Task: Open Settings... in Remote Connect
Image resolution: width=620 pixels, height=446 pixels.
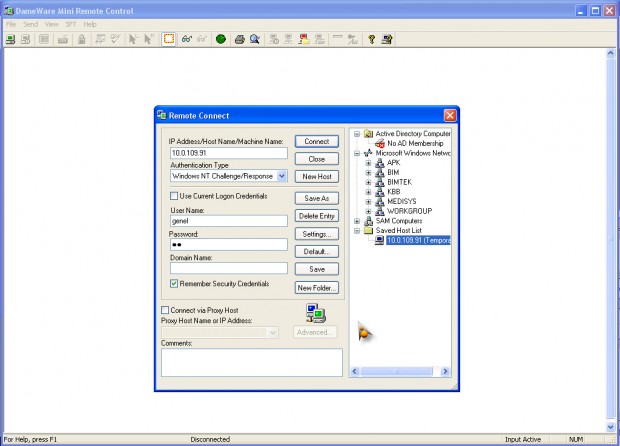Action: click(x=317, y=234)
